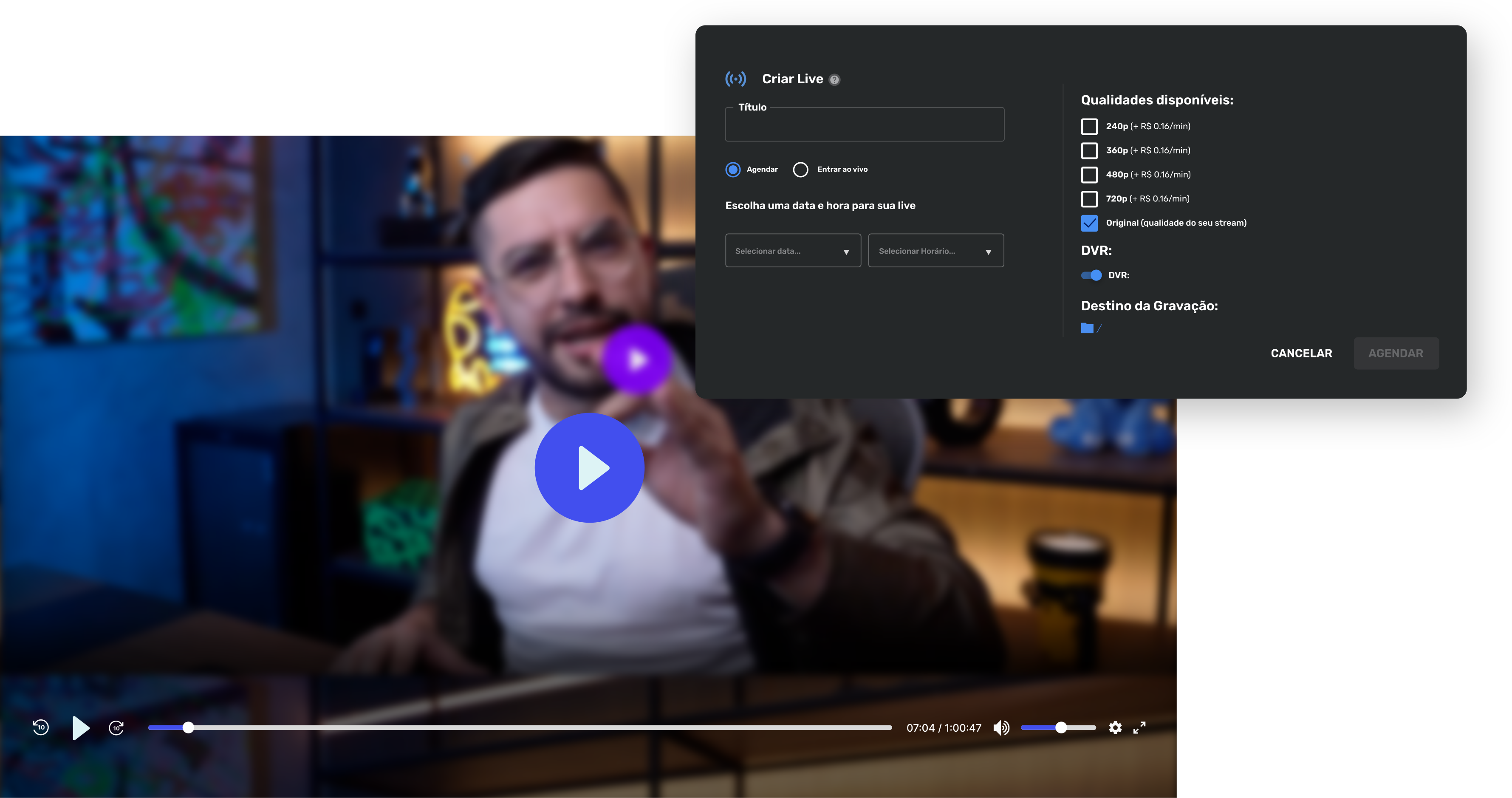Screen dimensions: 1512x798
Task: Start video with large blue play button
Action: (589, 468)
